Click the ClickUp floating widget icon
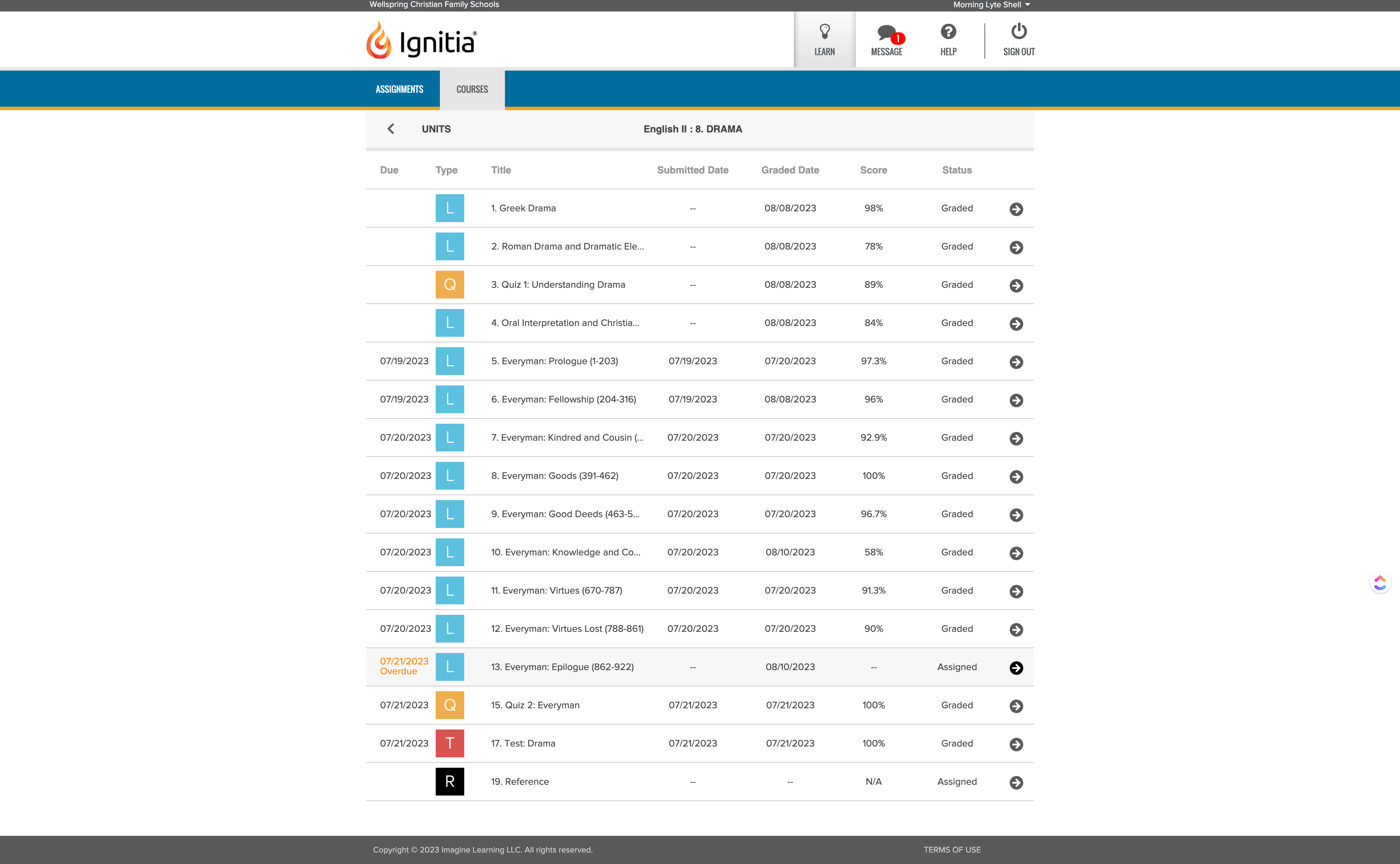This screenshot has height=864, width=1400. (1380, 583)
